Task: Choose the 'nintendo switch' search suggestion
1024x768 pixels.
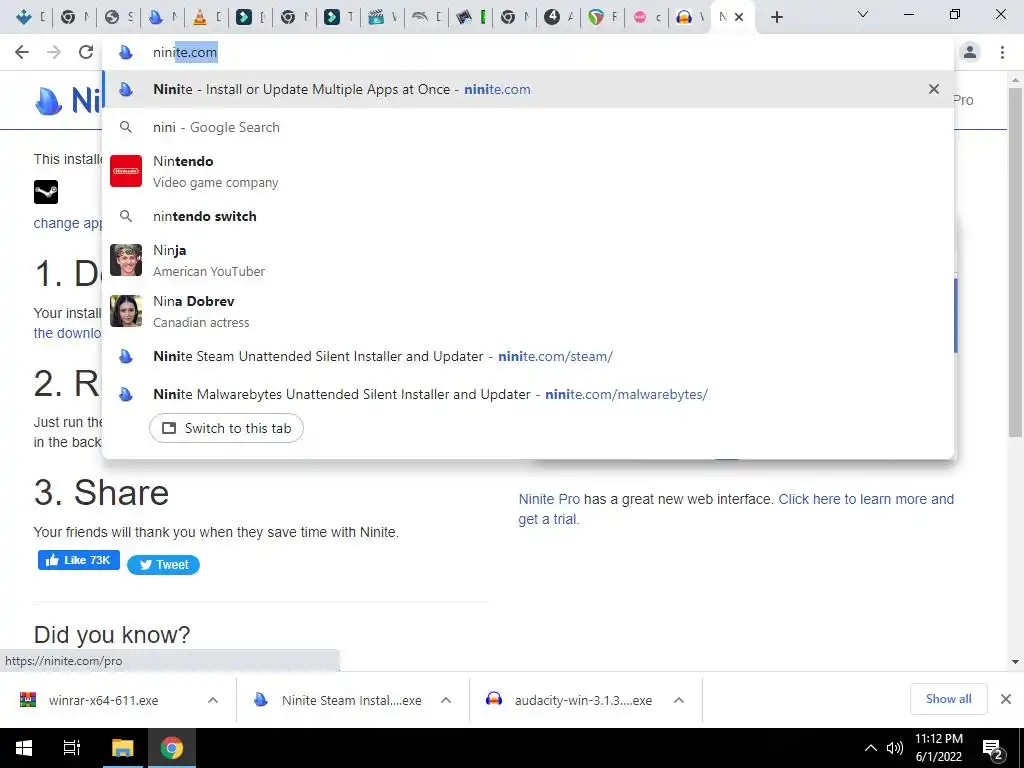Action: [x=528, y=216]
